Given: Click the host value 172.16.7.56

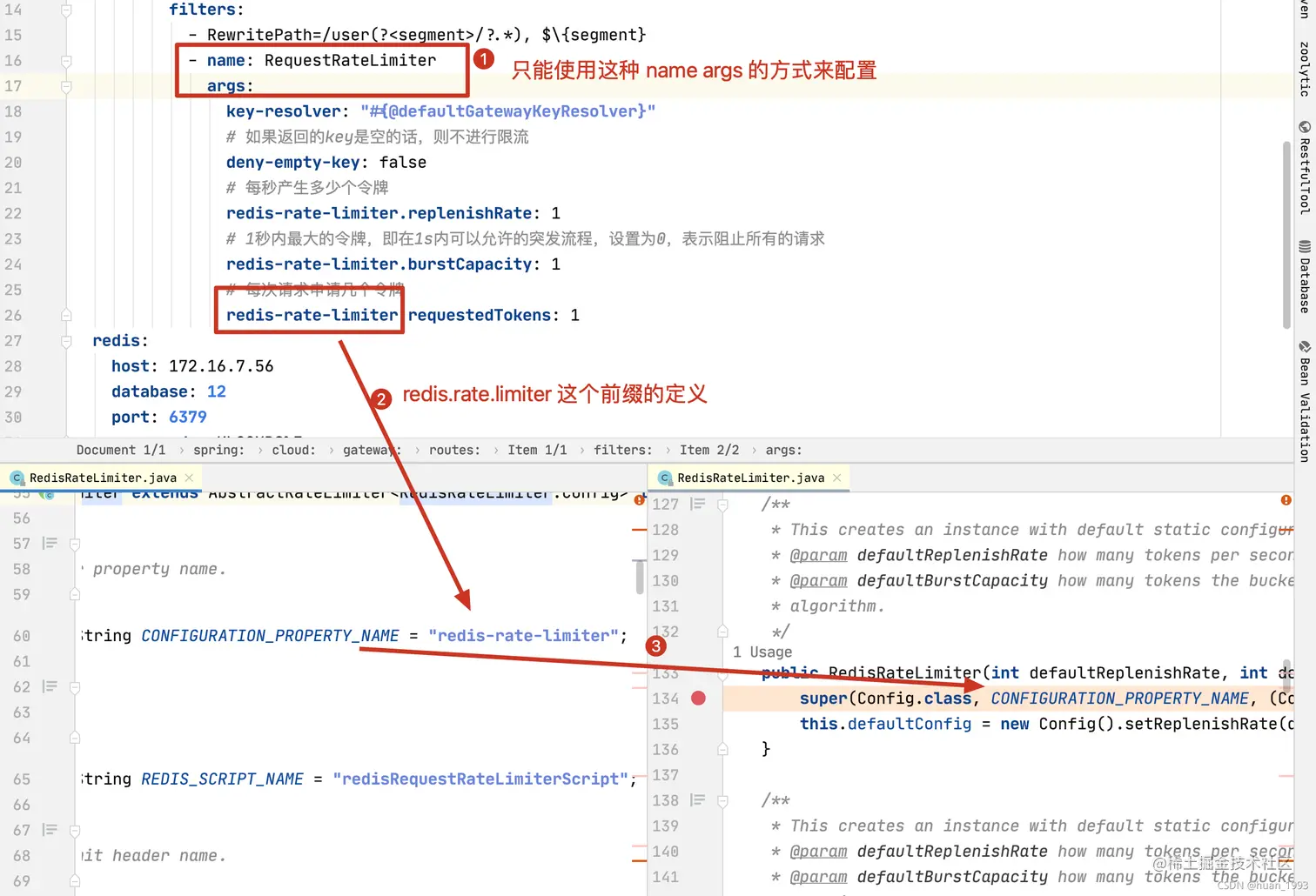Looking at the screenshot, I should click(221, 366).
